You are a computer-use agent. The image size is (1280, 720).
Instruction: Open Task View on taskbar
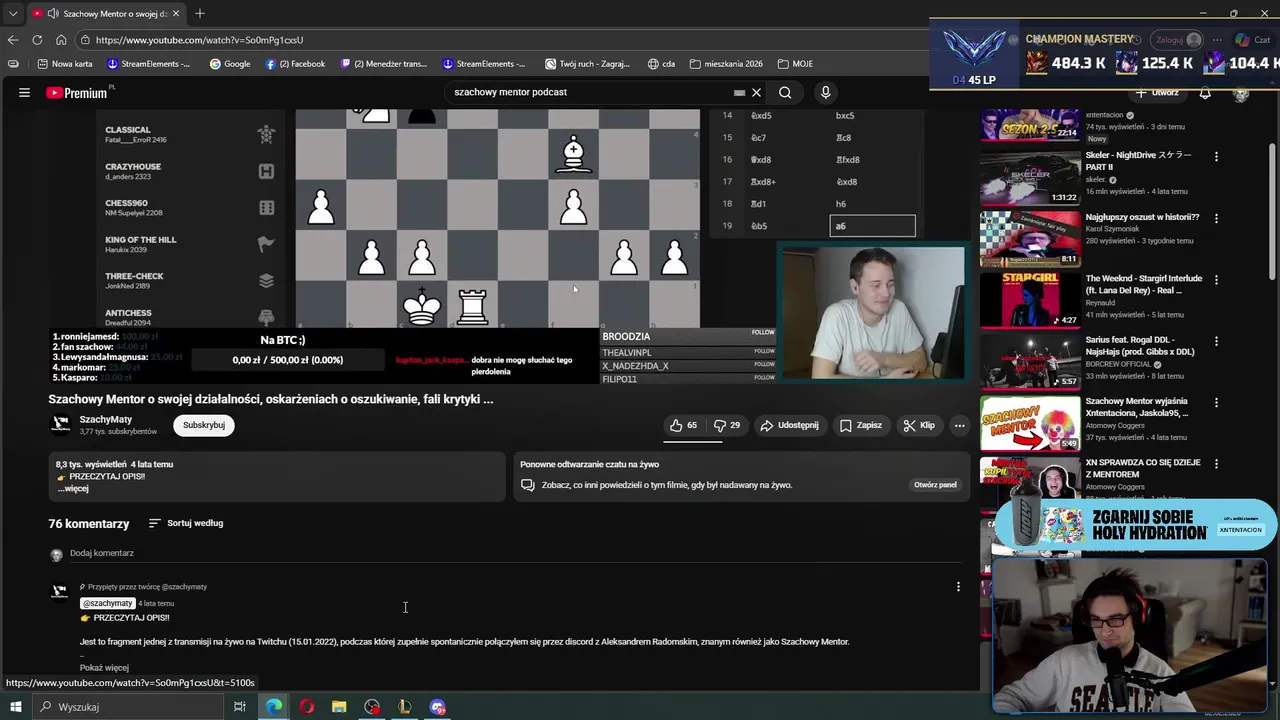click(240, 707)
